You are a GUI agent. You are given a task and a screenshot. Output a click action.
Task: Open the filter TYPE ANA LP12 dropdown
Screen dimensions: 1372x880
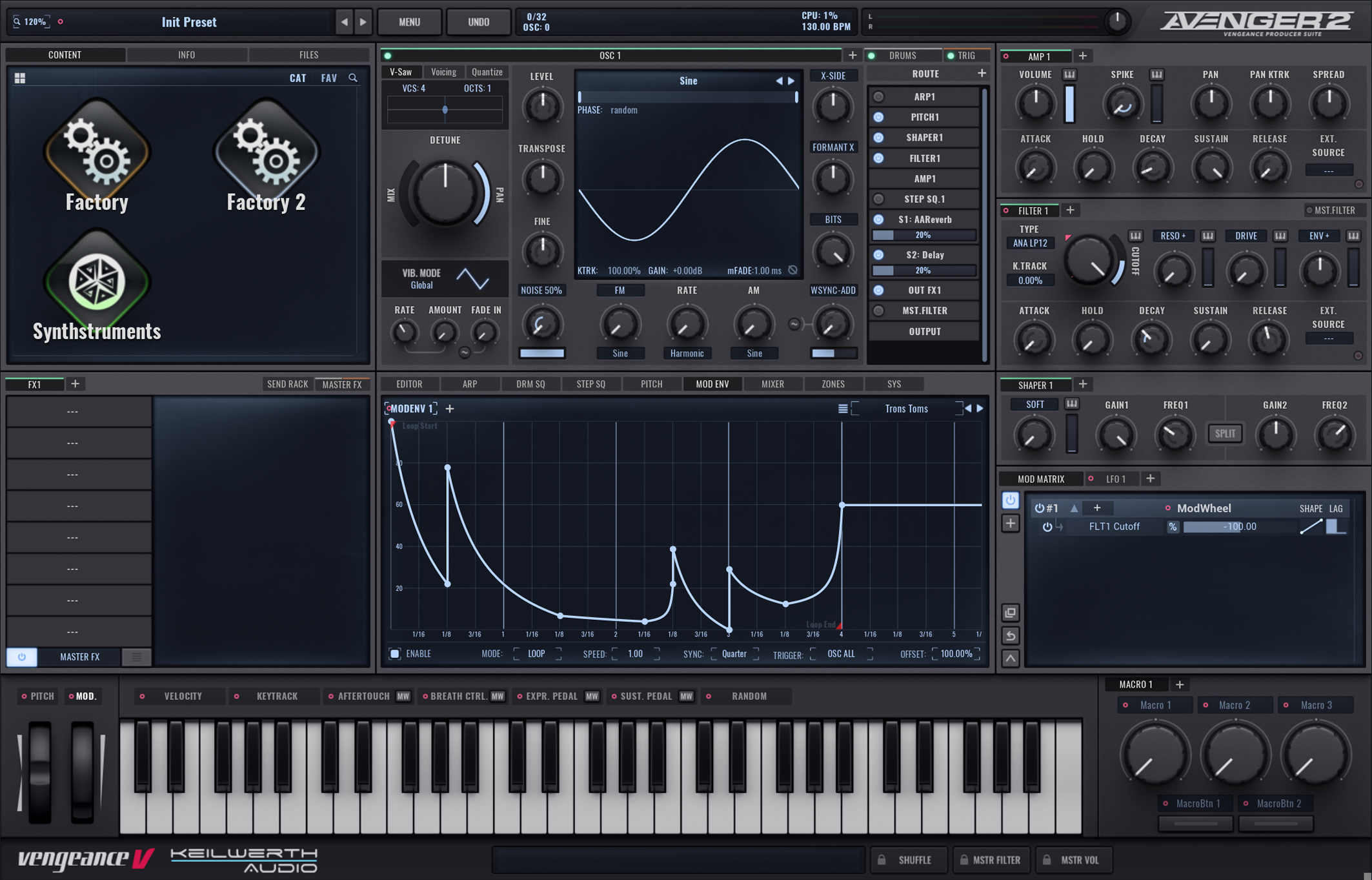point(1029,243)
